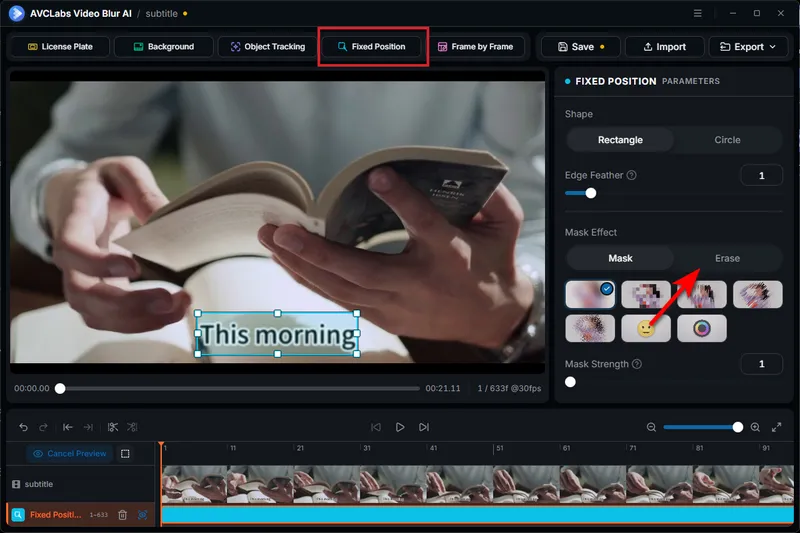Click the bottom-right handle of mask box
800x533 pixels.
[357, 353]
